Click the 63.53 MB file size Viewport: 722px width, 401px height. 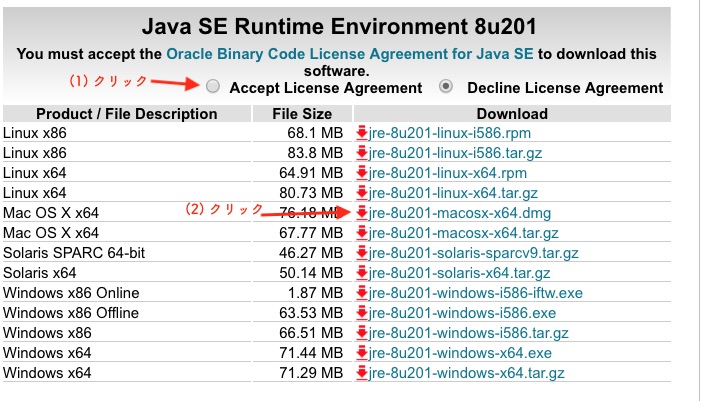pyautogui.click(x=311, y=313)
